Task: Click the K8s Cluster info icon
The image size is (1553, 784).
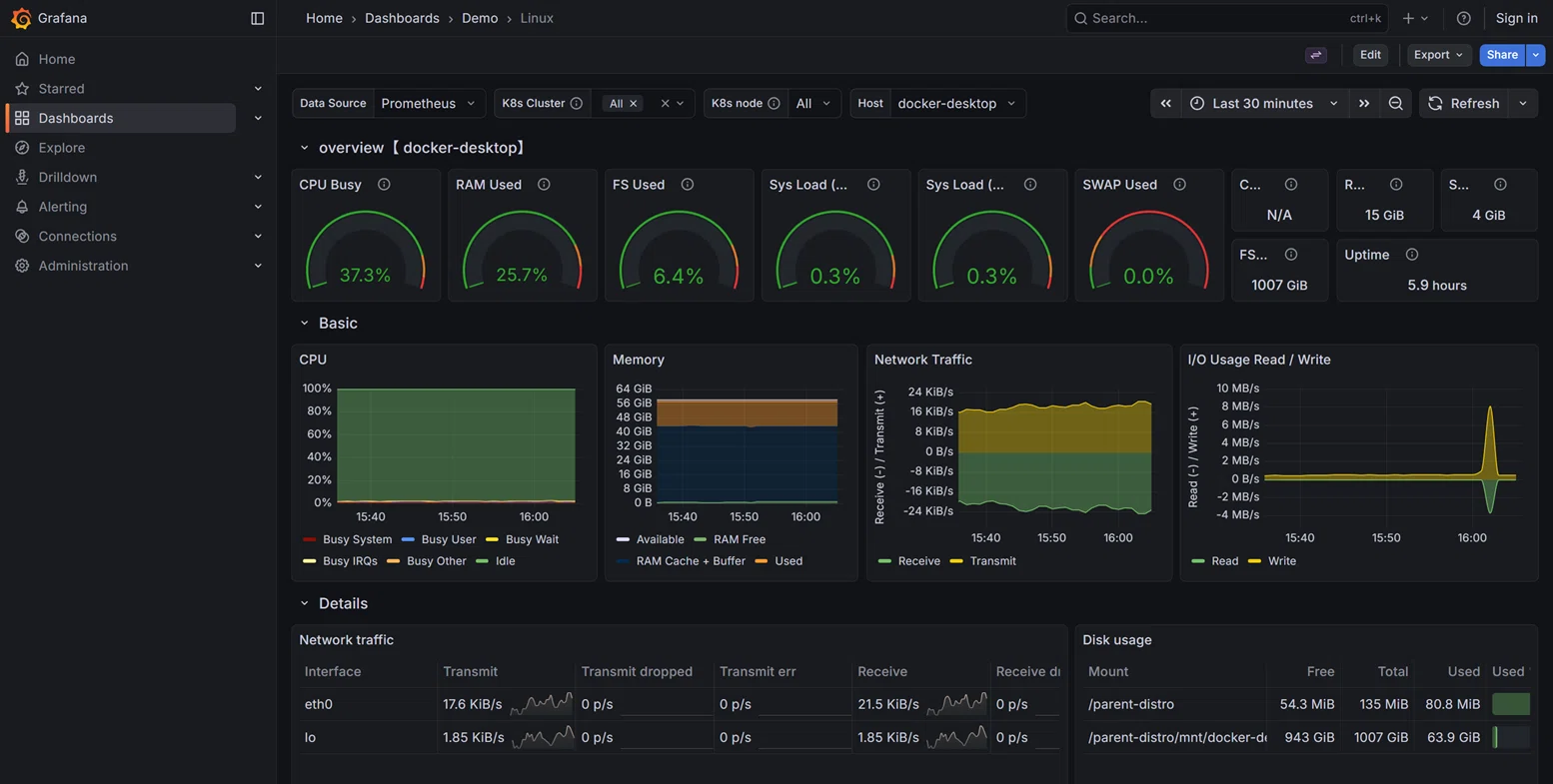Action: click(576, 103)
